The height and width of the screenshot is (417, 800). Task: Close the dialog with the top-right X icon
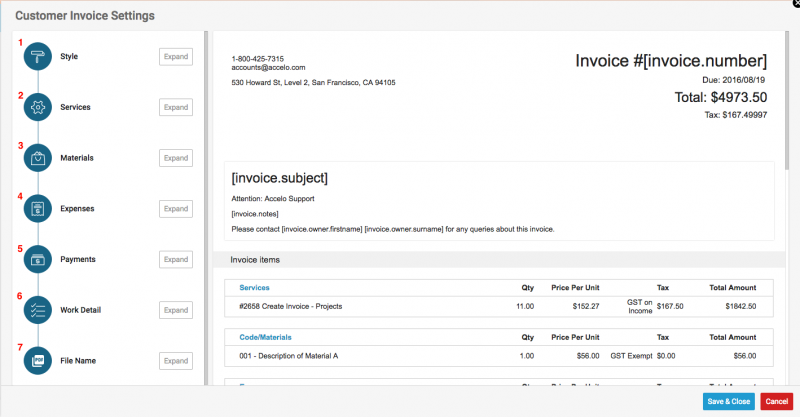794,4
